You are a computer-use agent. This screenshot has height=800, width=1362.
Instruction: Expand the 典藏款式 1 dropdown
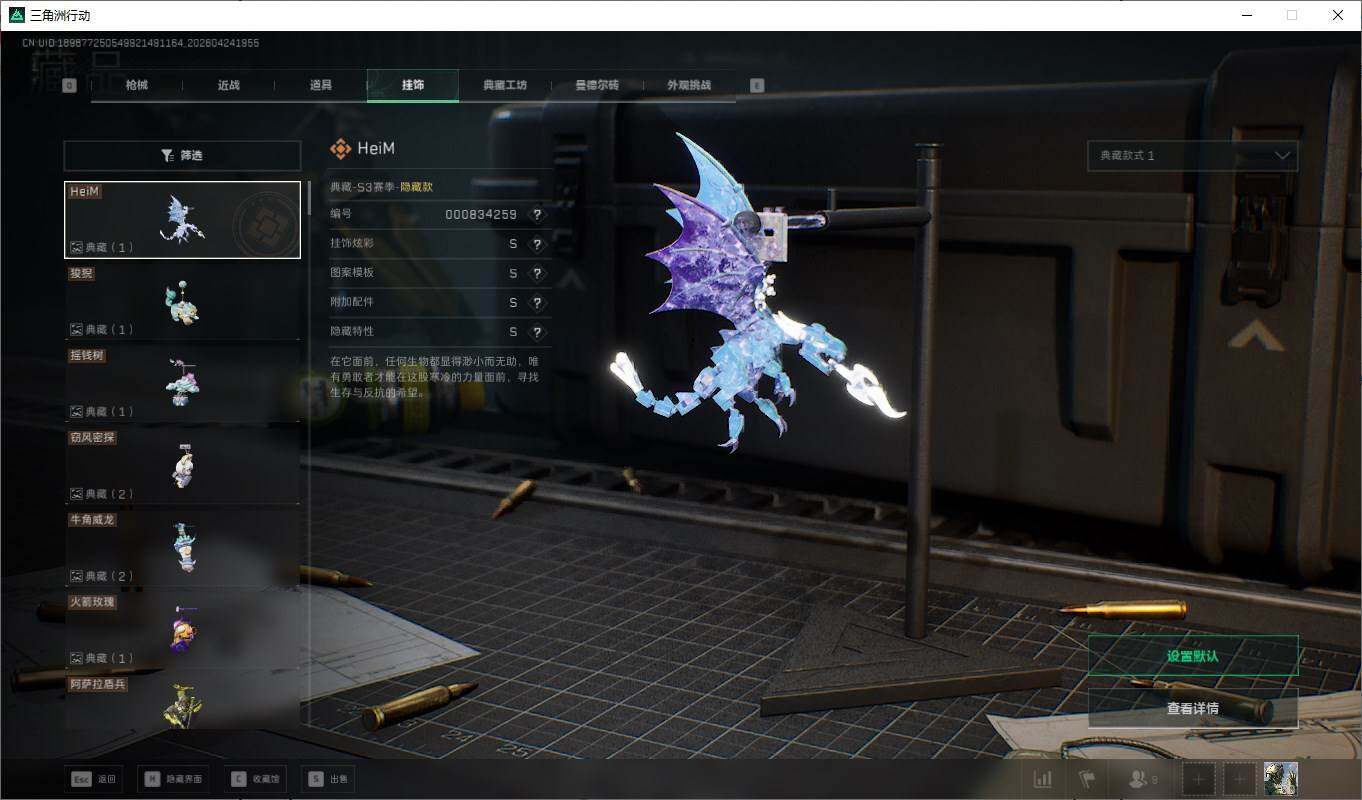pyautogui.click(x=1193, y=156)
